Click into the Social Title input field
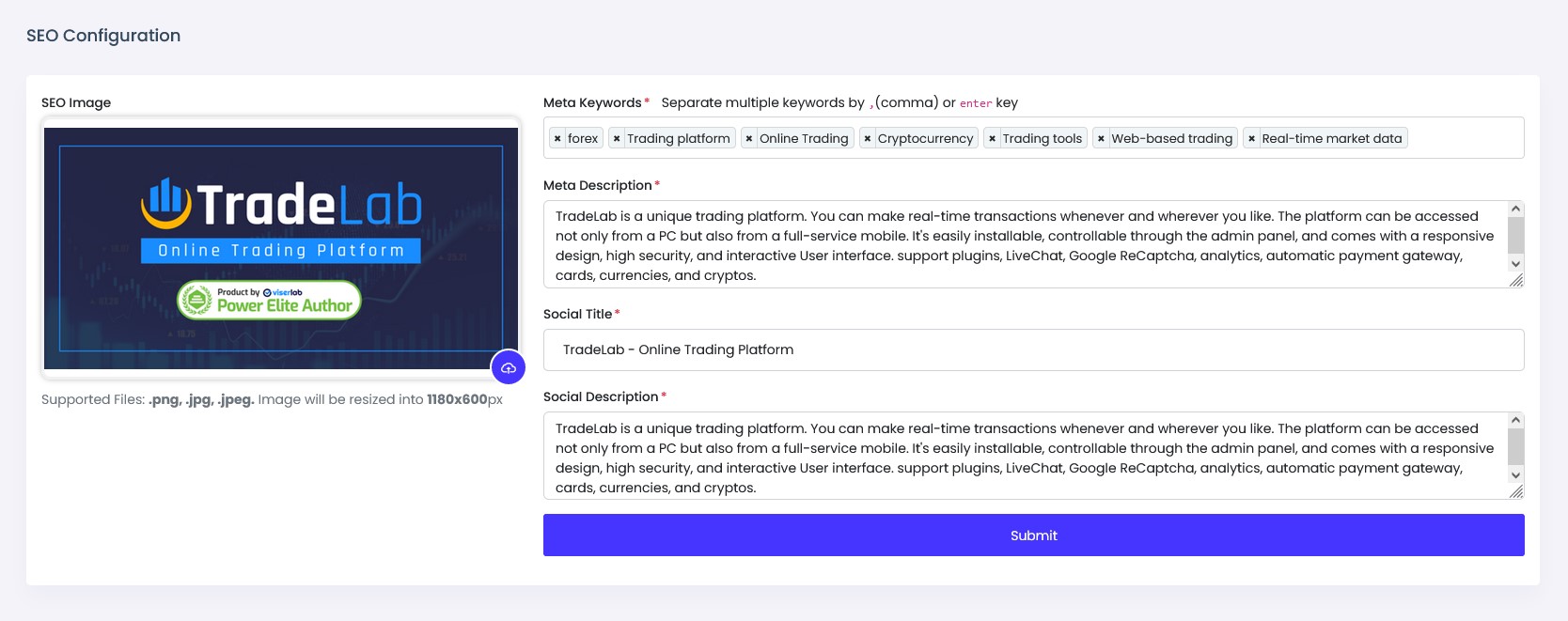Image resolution: width=1568 pixels, height=621 pixels. (1033, 349)
